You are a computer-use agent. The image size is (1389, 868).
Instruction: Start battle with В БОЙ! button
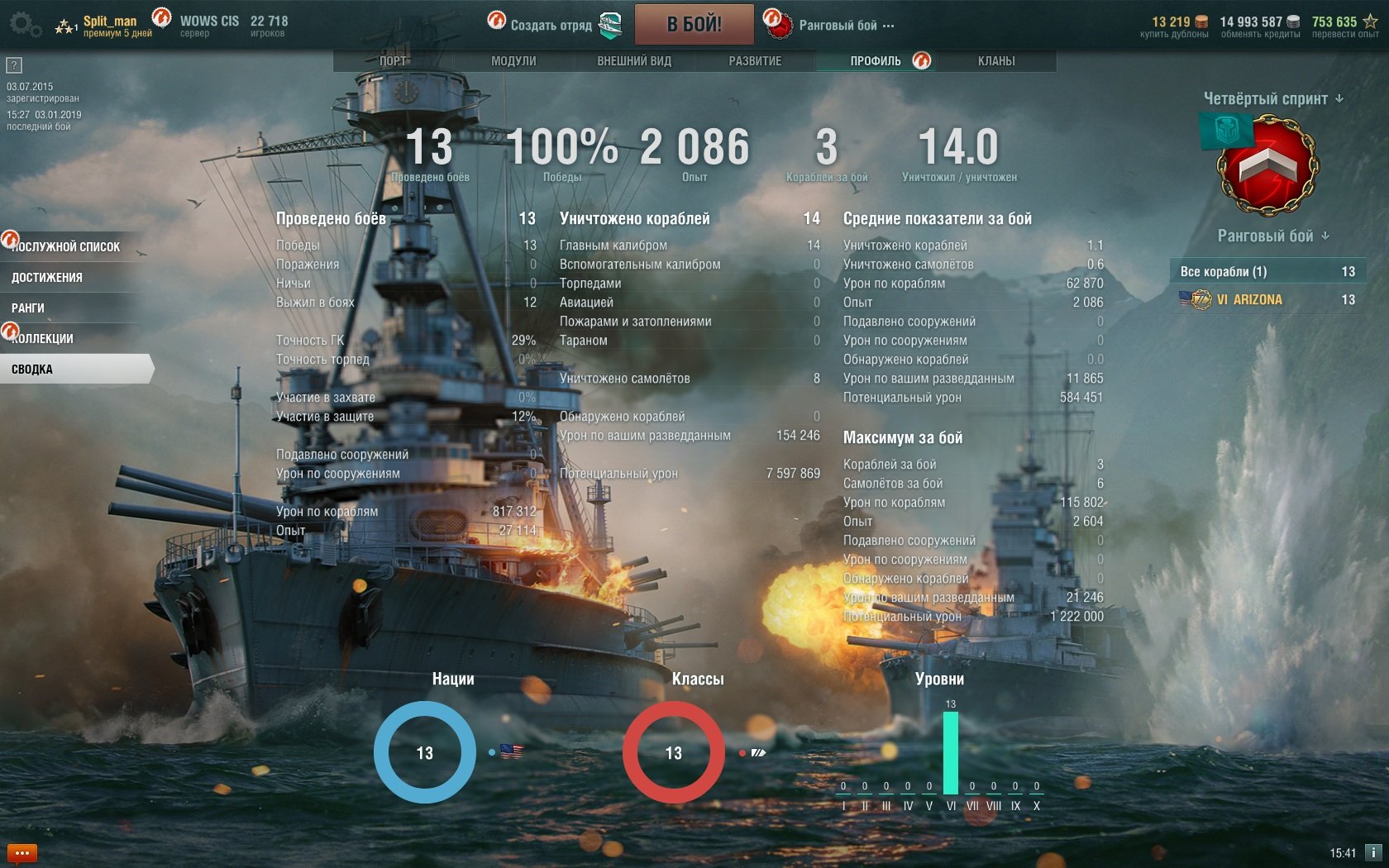pos(694,24)
